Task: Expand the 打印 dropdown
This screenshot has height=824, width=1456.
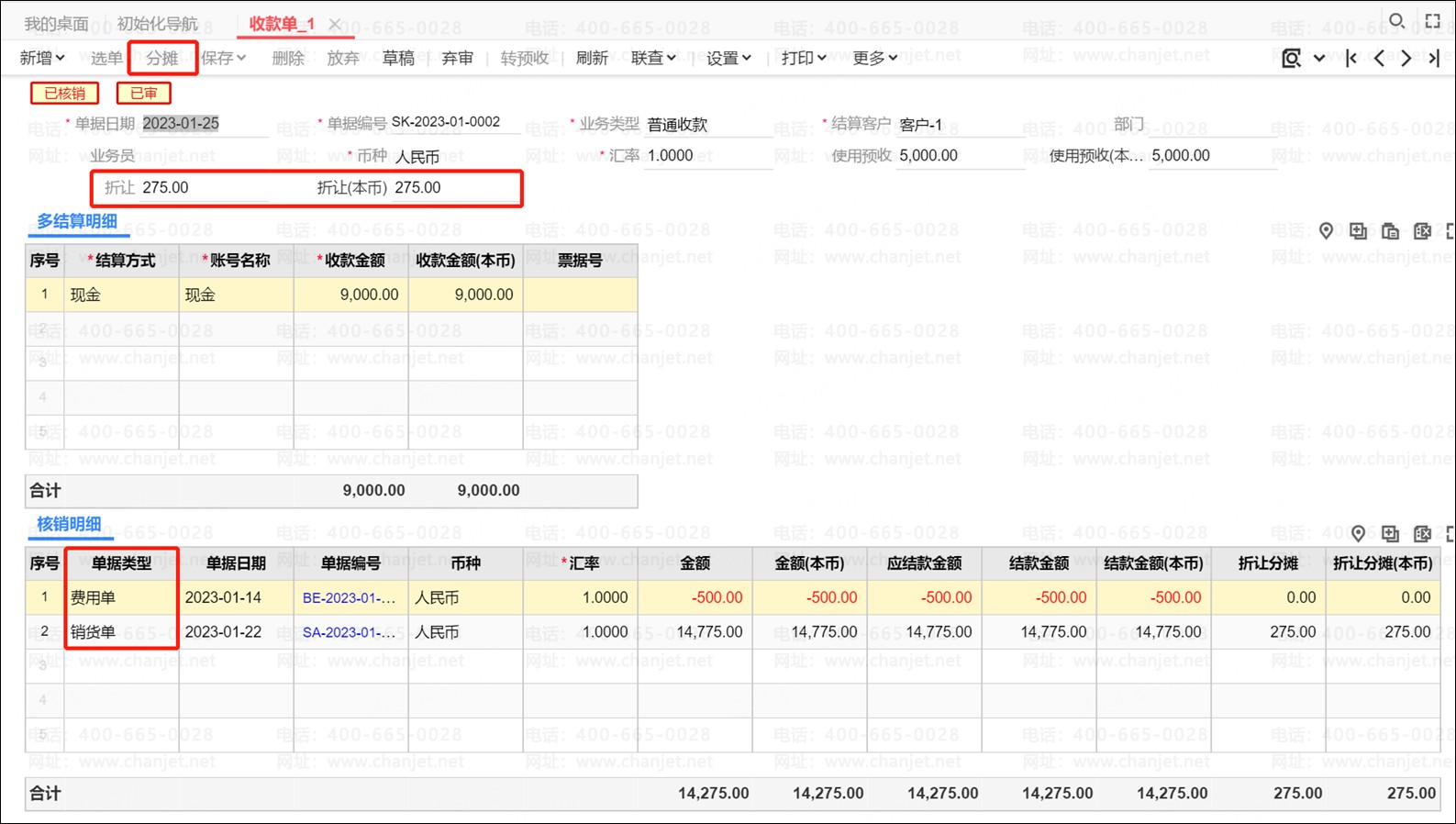Action: (804, 58)
